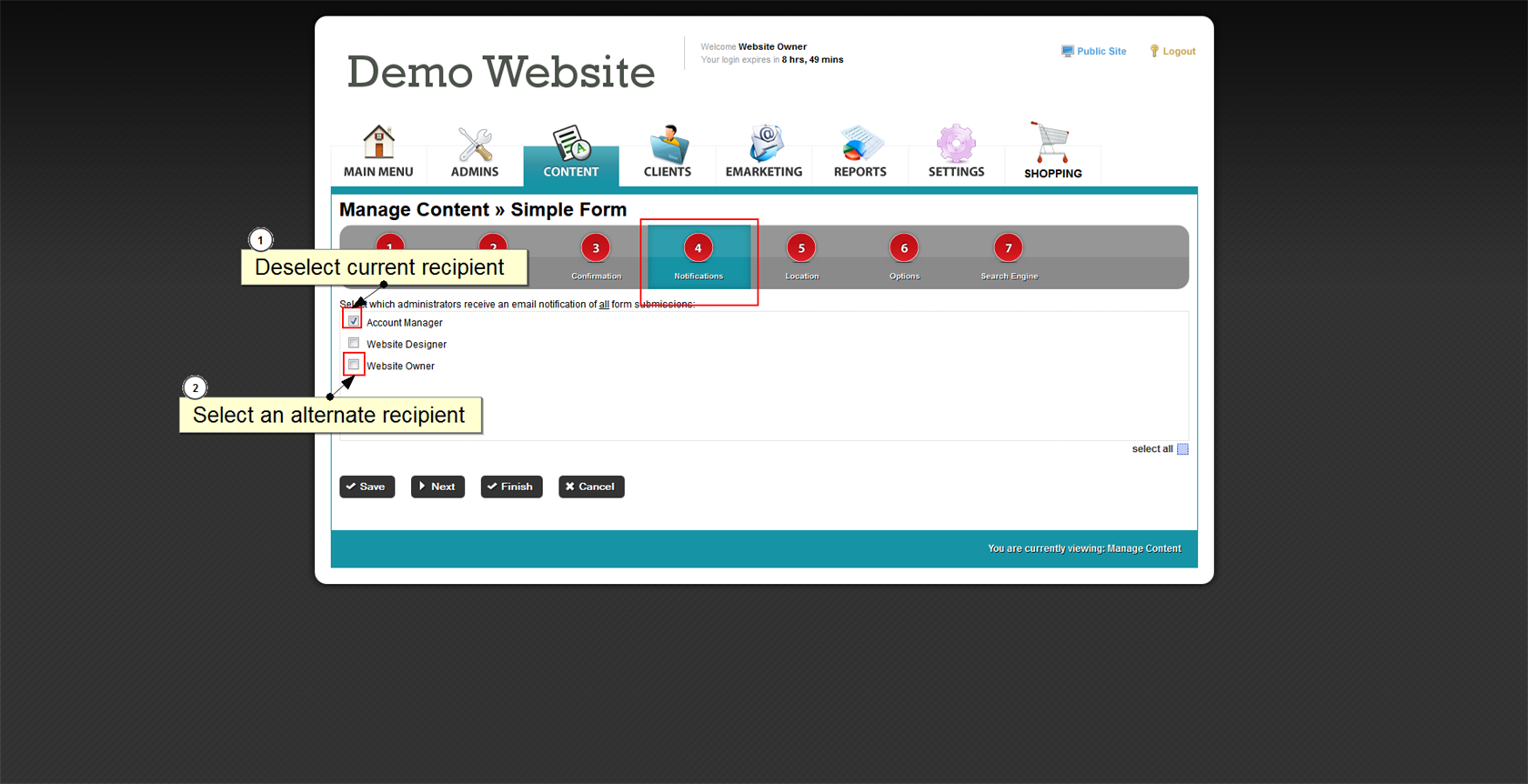Toggle the select all checkbox
This screenshot has height=784, width=1528.
click(x=1182, y=449)
